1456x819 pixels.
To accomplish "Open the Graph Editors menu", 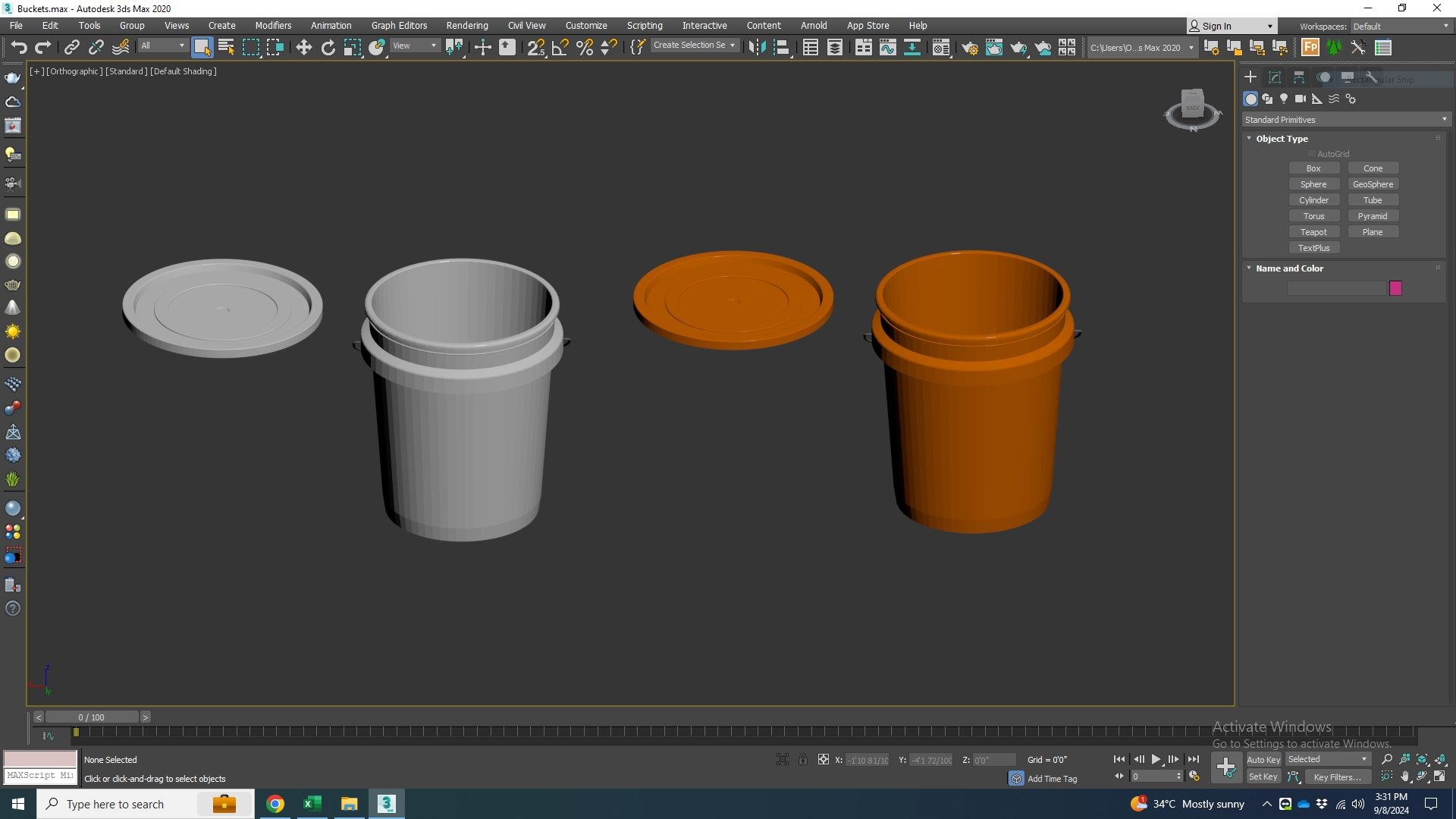I will [399, 25].
